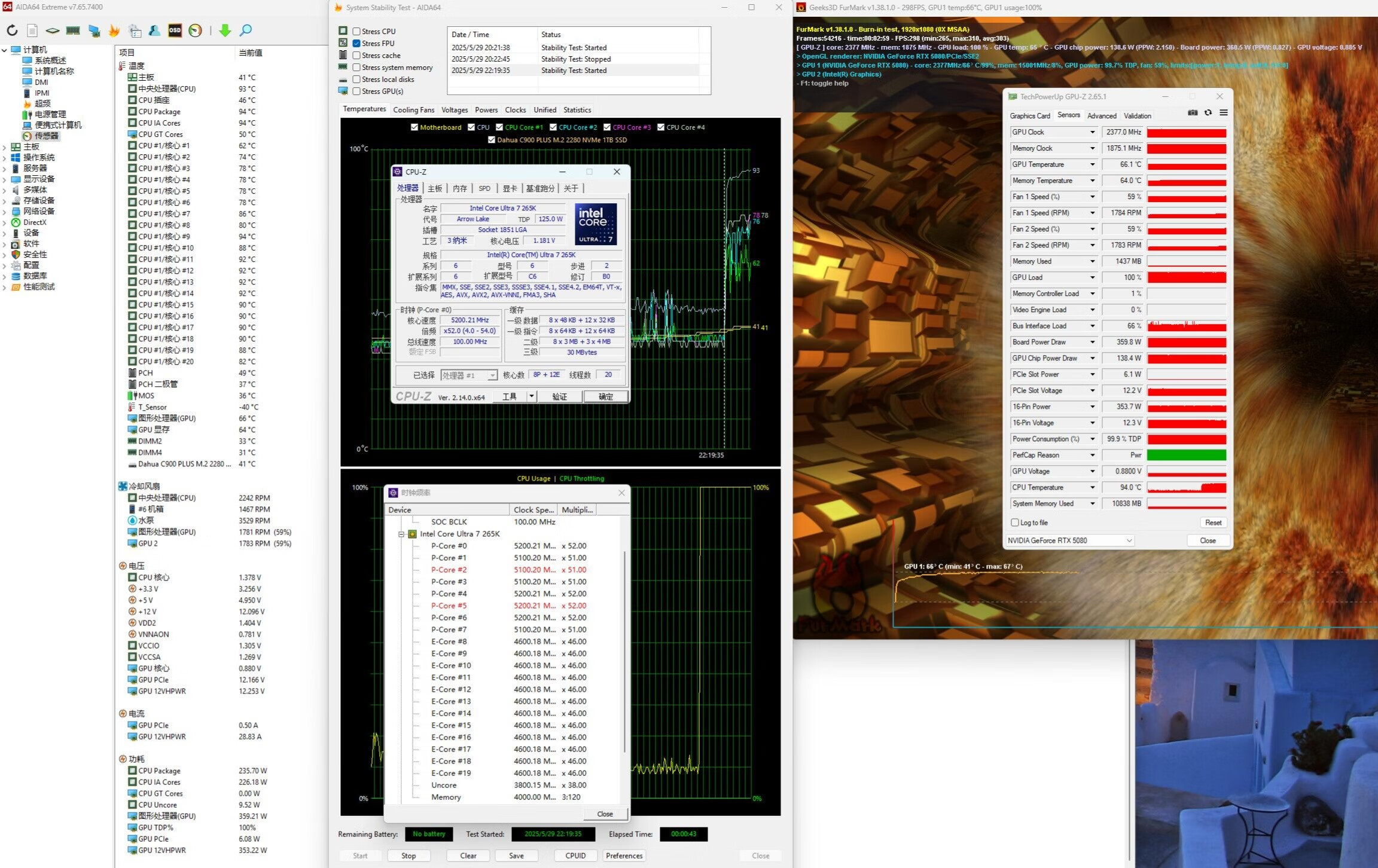Click the user profile icon in AIDA64 toolbar
1378x868 pixels.
point(154,30)
